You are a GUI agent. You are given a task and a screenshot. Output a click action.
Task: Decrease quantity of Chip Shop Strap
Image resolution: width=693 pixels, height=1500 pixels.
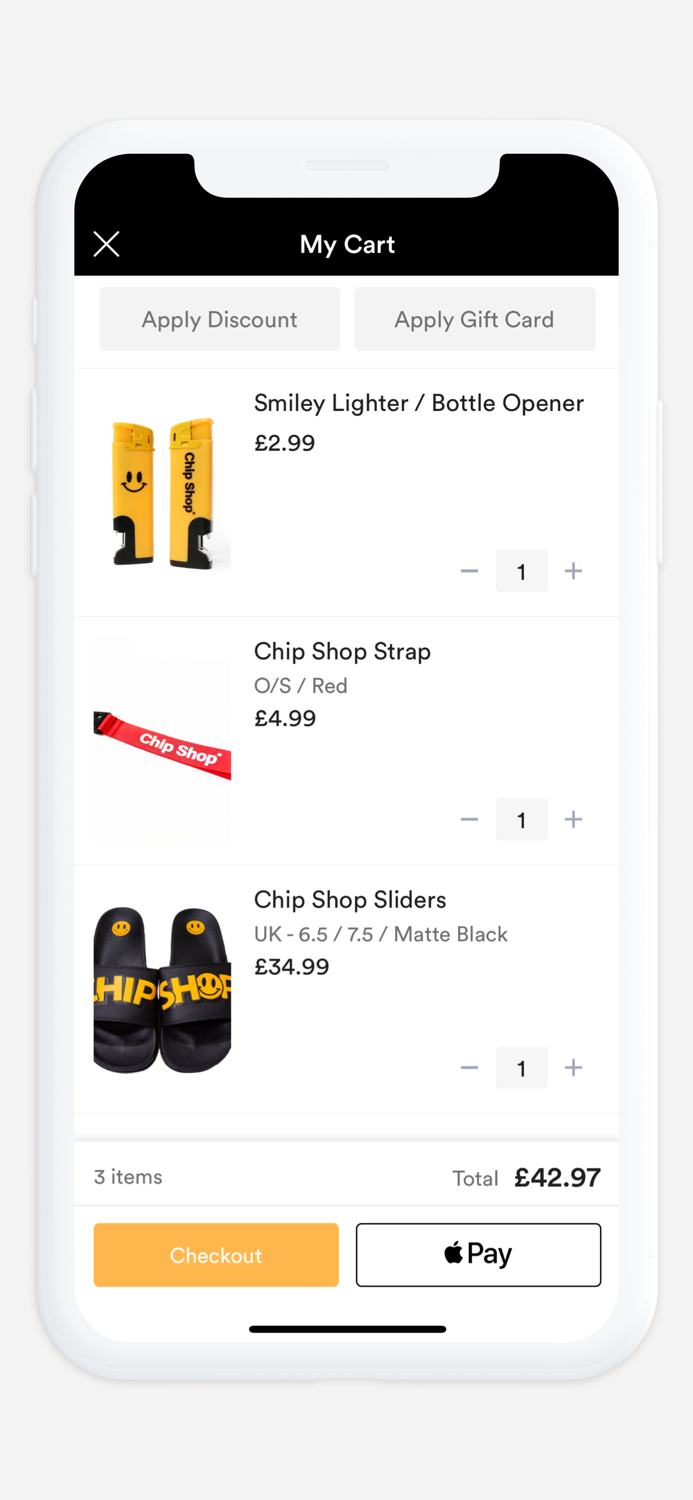point(469,819)
